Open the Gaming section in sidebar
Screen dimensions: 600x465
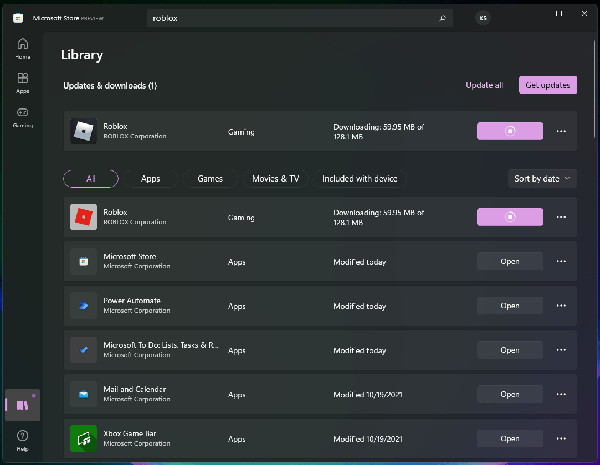coord(23,117)
